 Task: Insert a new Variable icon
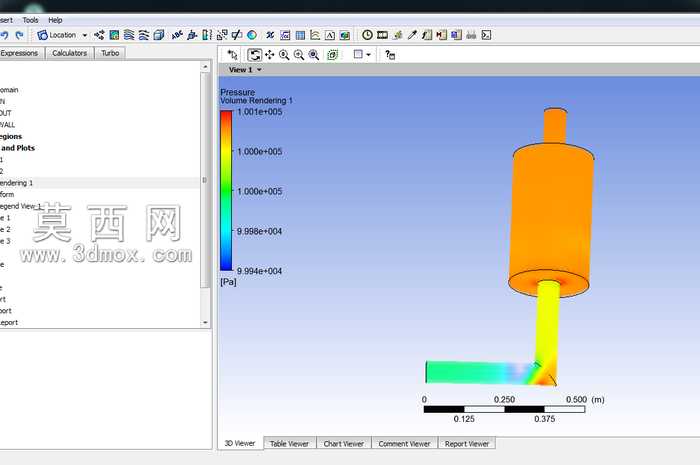tap(270, 35)
